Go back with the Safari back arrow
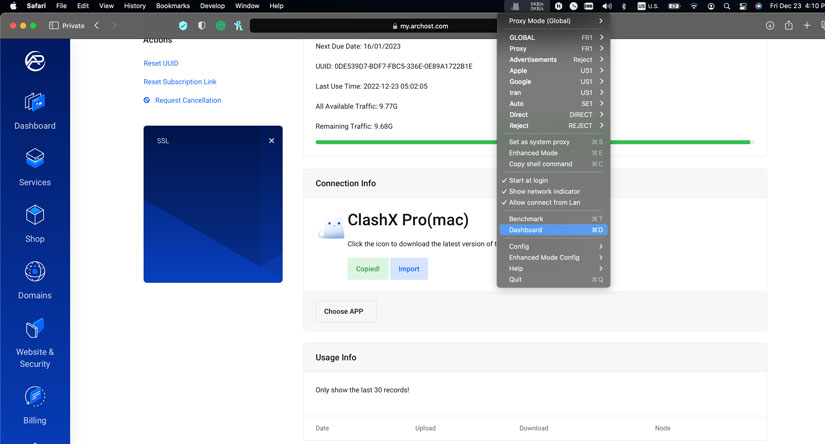The height and width of the screenshot is (444, 825). [x=97, y=25]
